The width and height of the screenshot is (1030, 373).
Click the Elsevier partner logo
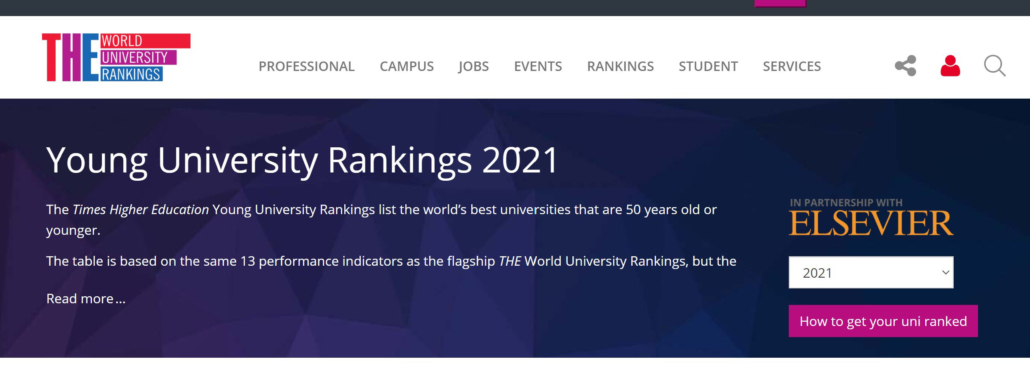[871, 223]
